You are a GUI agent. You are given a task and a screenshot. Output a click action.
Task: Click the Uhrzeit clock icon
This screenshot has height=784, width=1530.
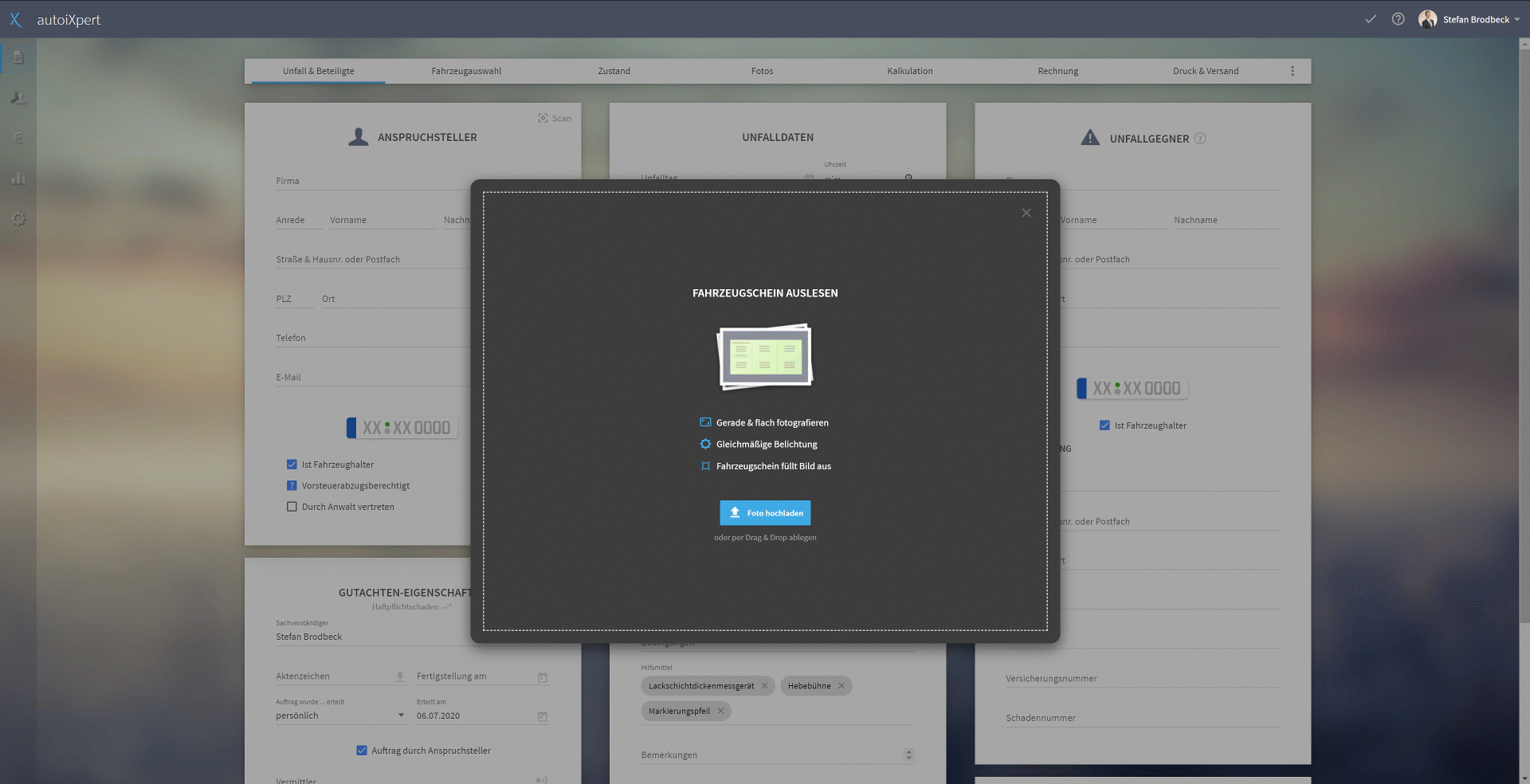pos(908,178)
